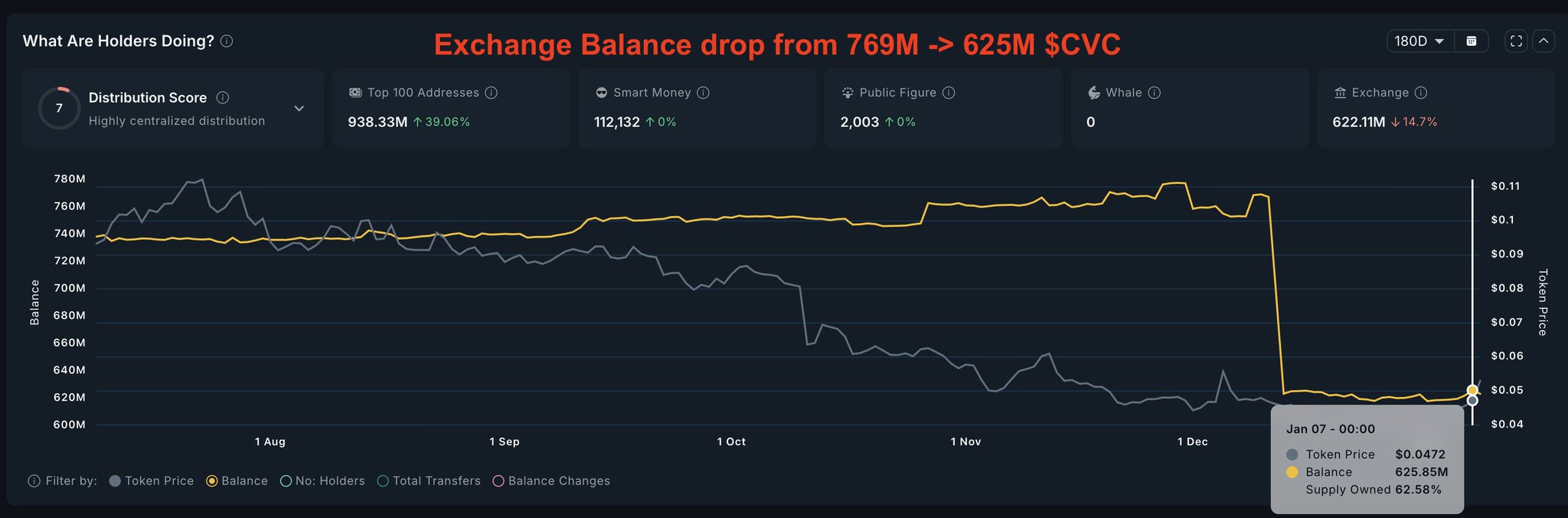Image resolution: width=1568 pixels, height=518 pixels.
Task: Select the Exchange stat card
Action: coord(1435,108)
